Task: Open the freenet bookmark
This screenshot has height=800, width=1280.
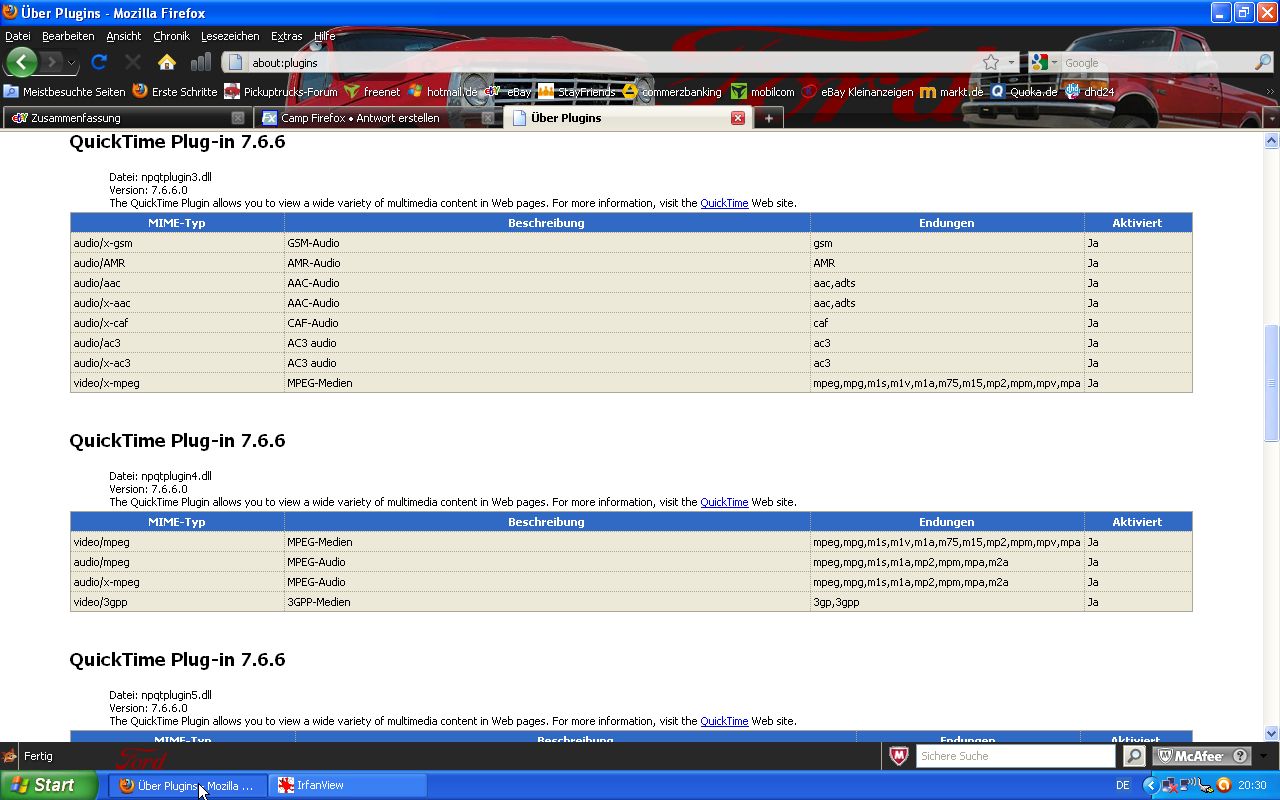Action: click(x=372, y=91)
